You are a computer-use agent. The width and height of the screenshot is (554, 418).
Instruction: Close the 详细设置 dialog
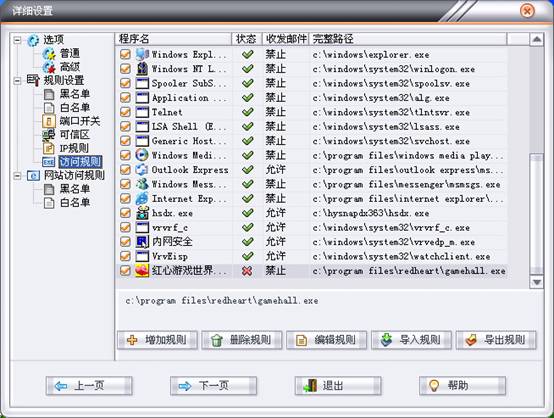click(527, 11)
